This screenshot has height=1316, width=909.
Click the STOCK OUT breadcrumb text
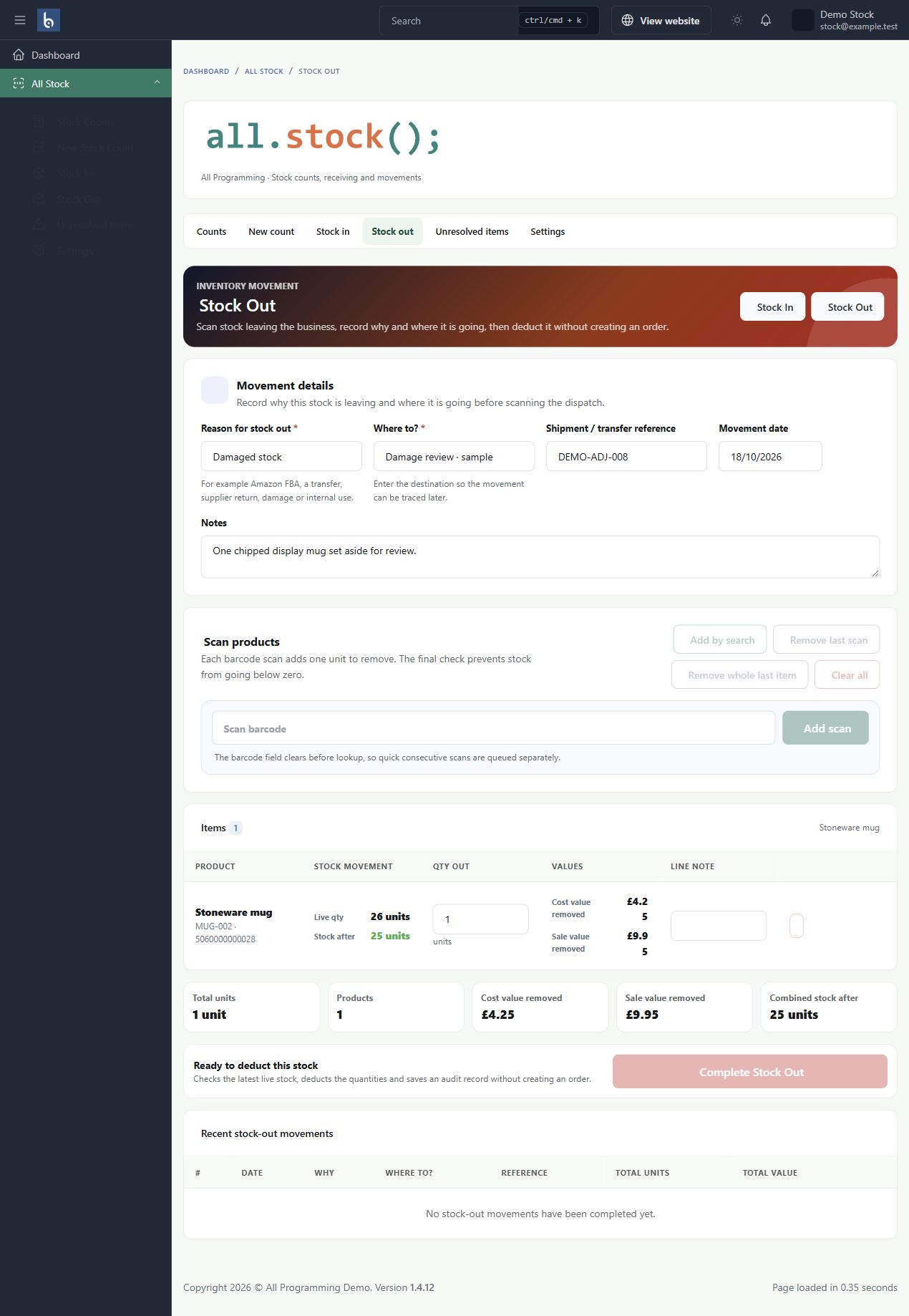point(319,72)
